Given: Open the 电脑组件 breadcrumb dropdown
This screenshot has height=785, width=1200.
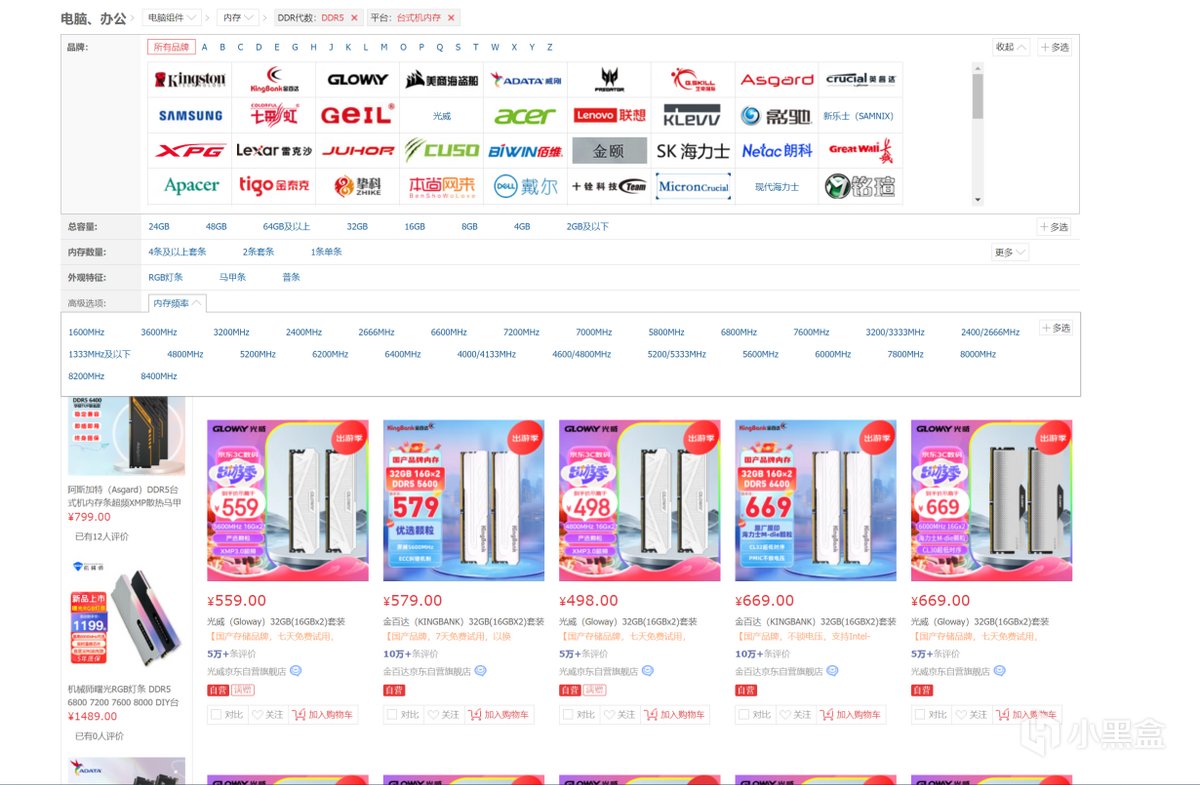Looking at the screenshot, I should pos(172,18).
